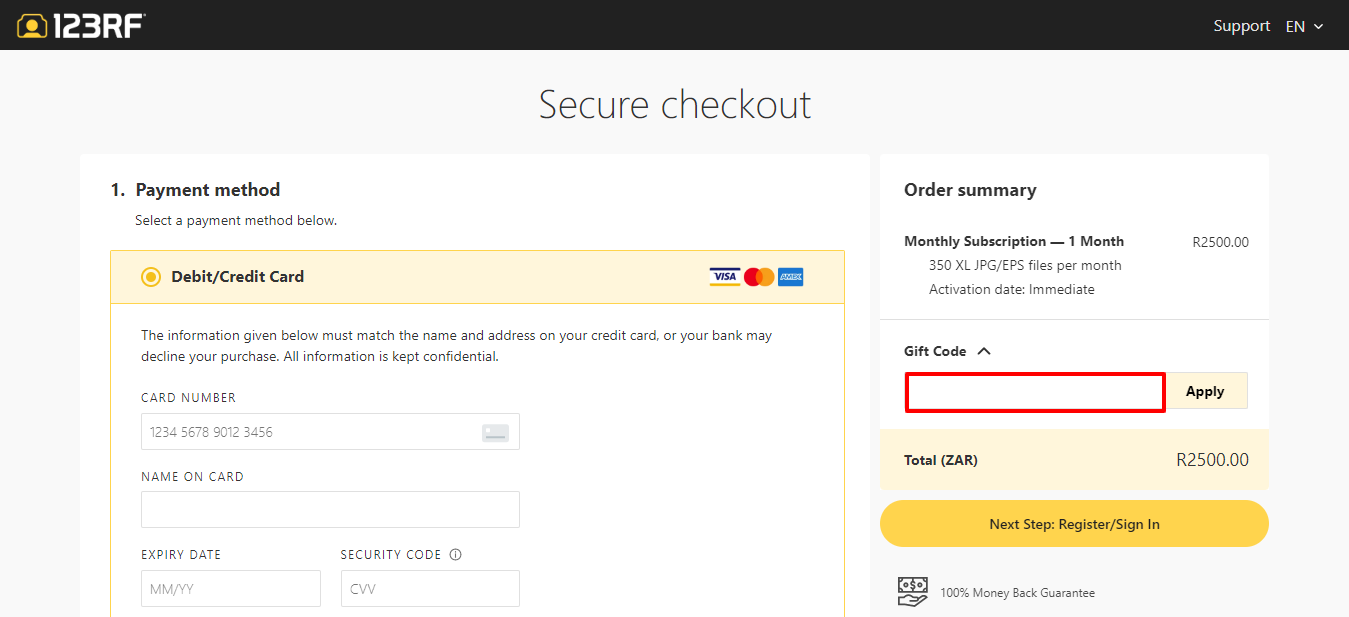Focus the gift code input field
Image resolution: width=1349 pixels, height=617 pixels.
coord(1035,392)
